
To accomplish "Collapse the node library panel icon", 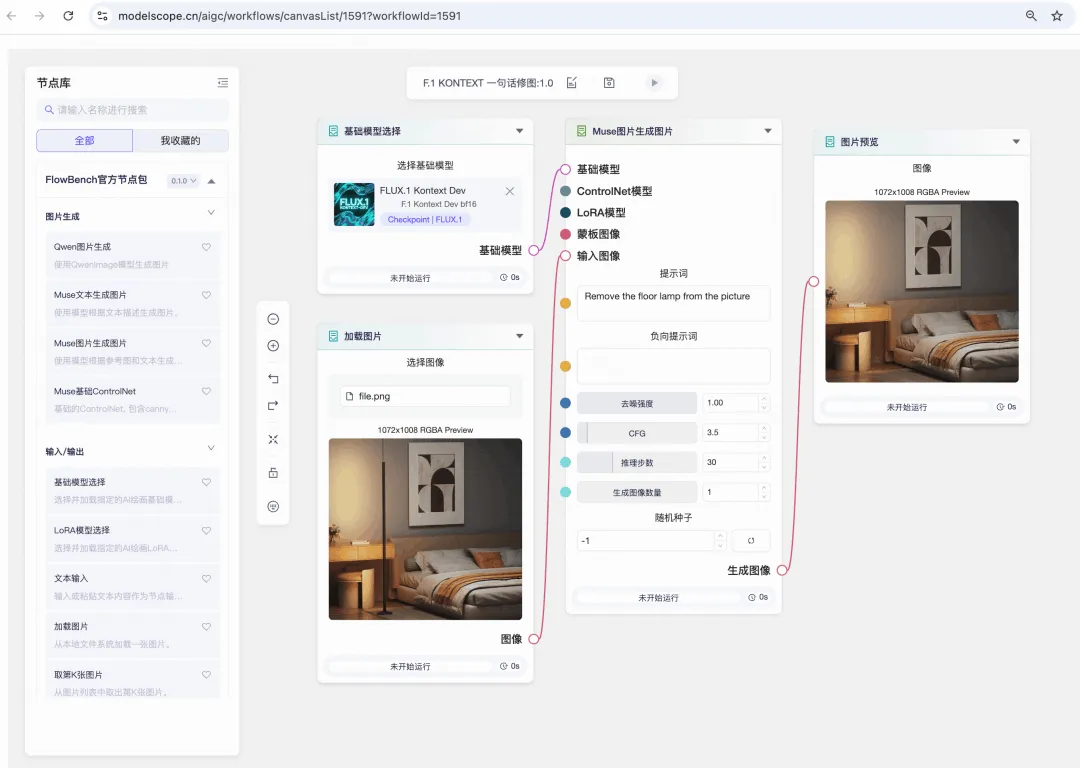I will click(222, 83).
